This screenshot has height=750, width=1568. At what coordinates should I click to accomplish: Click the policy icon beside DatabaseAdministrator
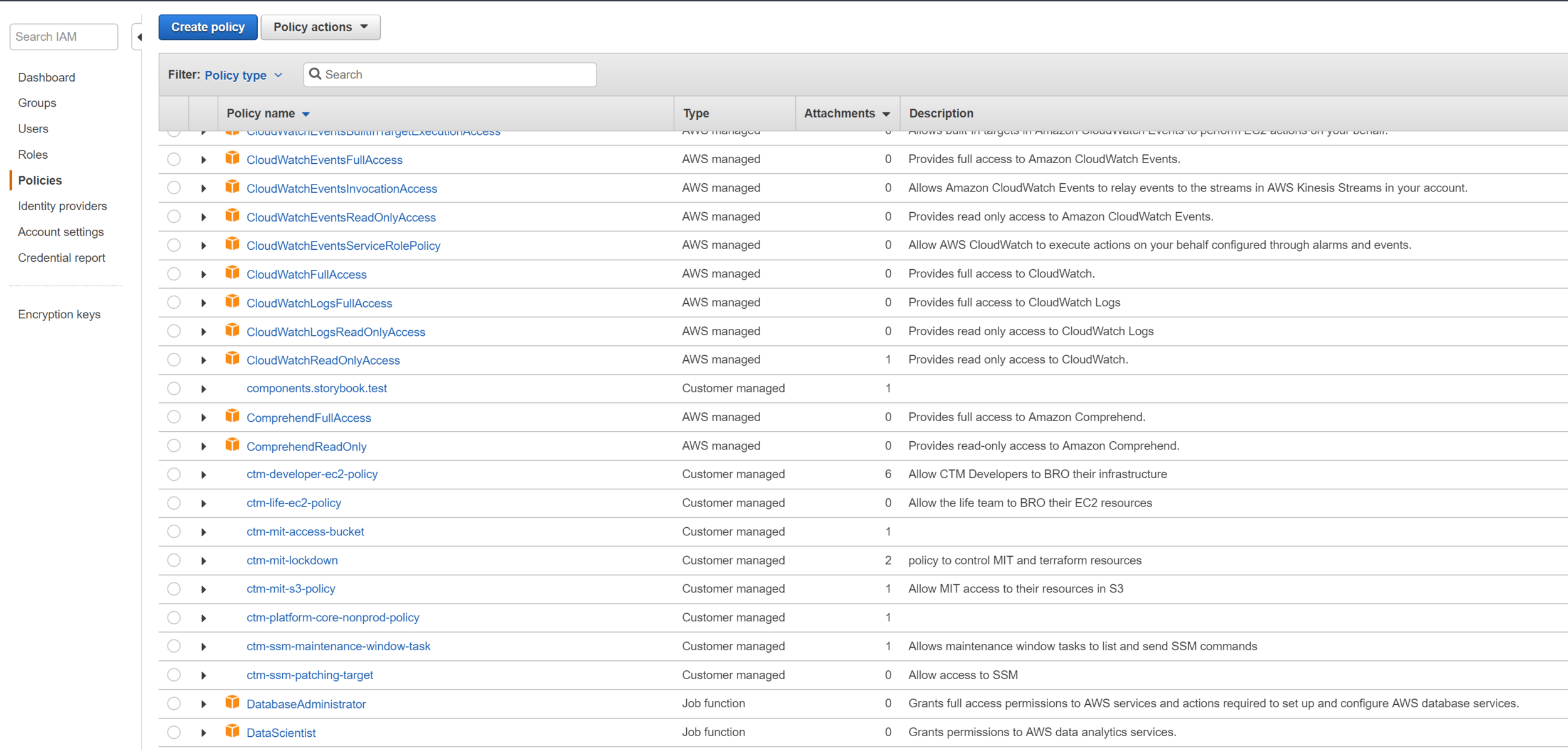click(x=232, y=702)
